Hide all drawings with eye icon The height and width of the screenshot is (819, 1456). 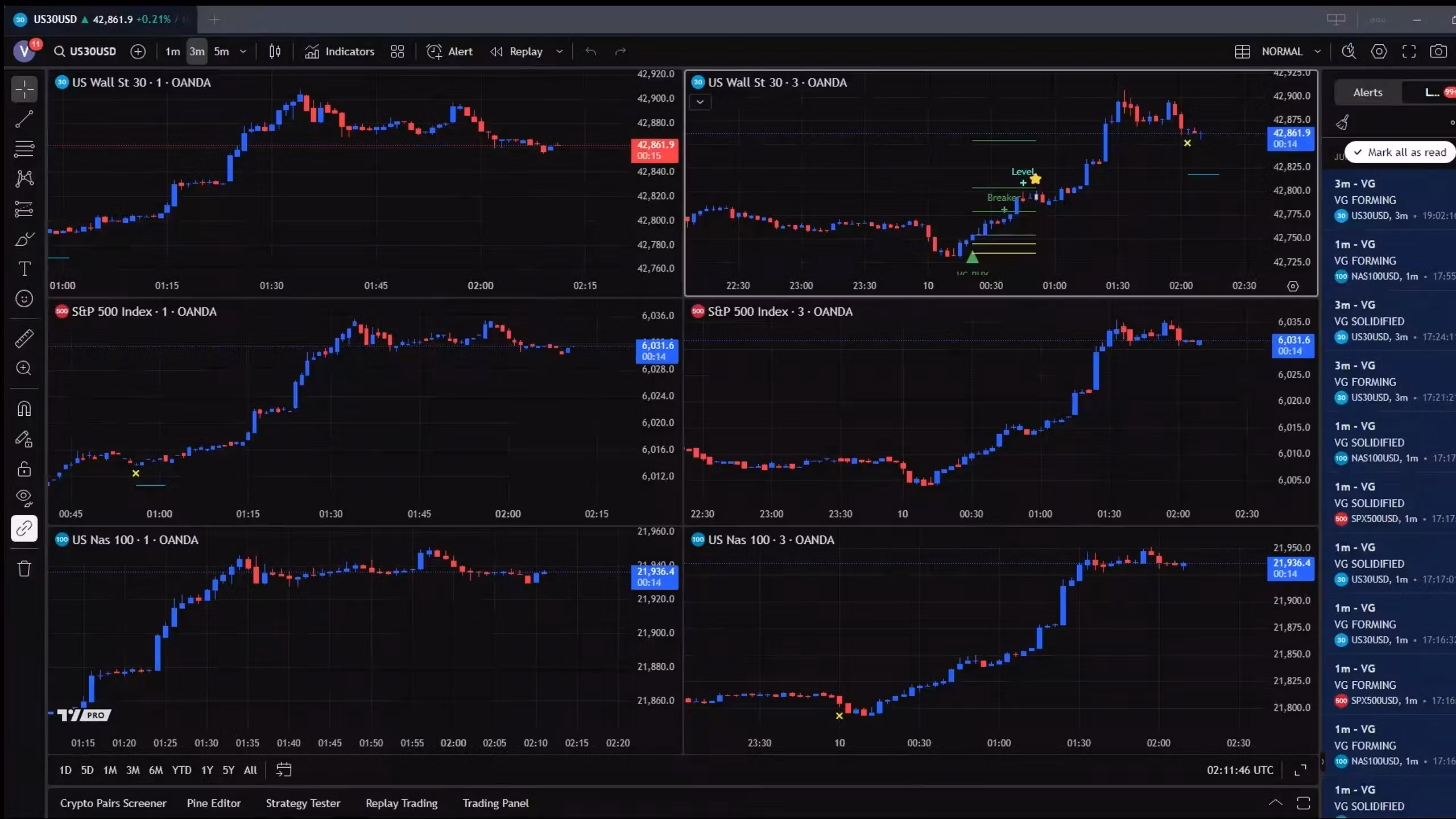[24, 498]
